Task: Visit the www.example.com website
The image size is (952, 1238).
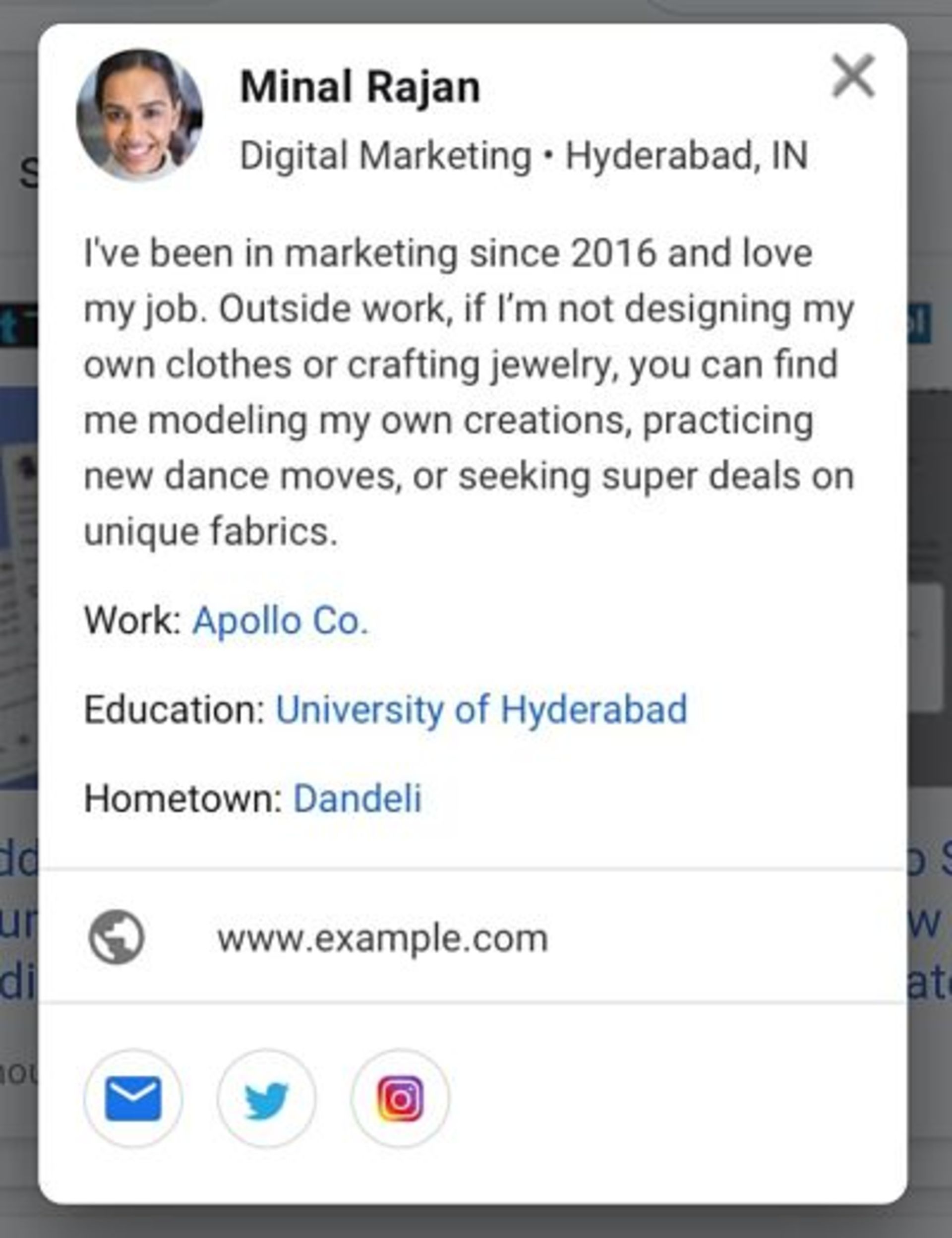Action: pos(382,939)
